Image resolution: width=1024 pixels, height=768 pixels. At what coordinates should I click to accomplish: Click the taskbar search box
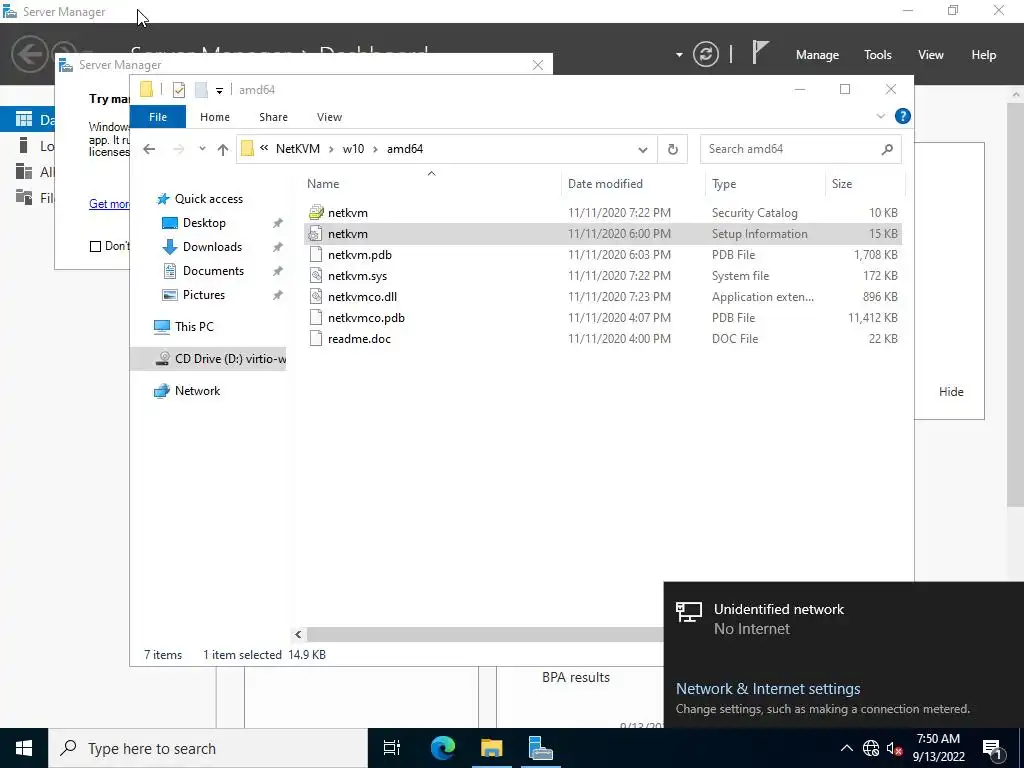[x=208, y=748]
